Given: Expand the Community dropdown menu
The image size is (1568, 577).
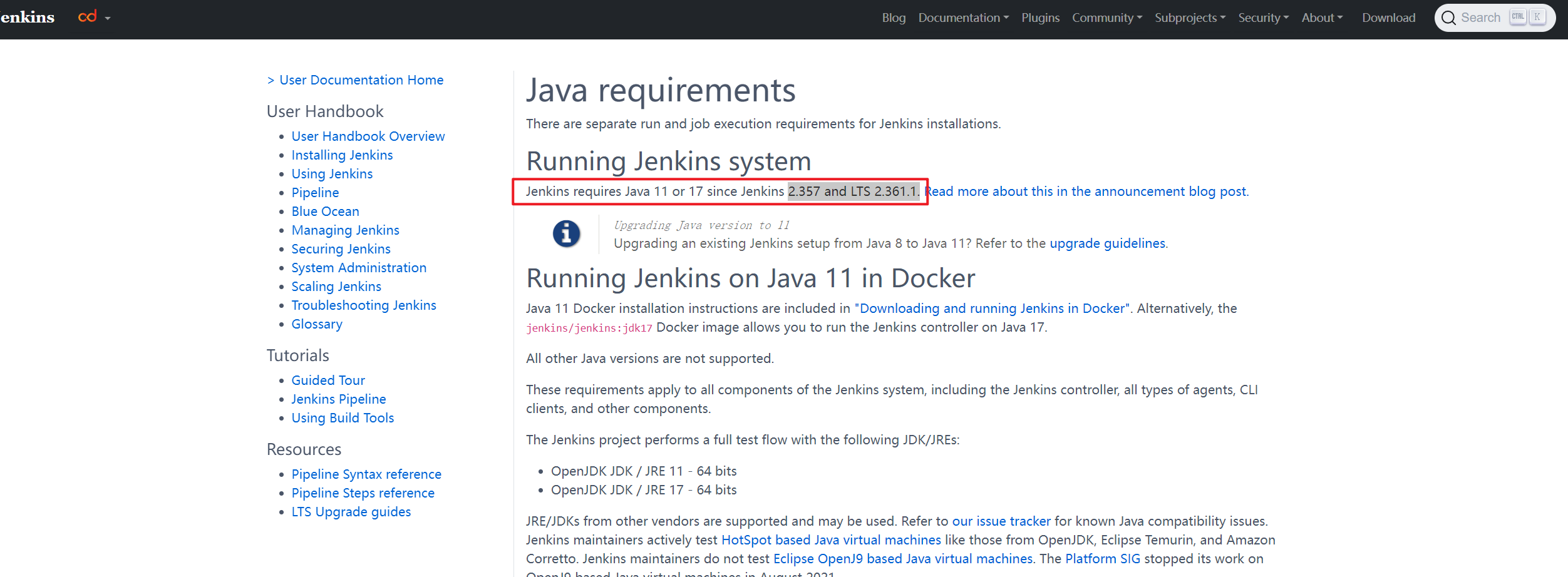Looking at the screenshot, I should click(x=1106, y=18).
